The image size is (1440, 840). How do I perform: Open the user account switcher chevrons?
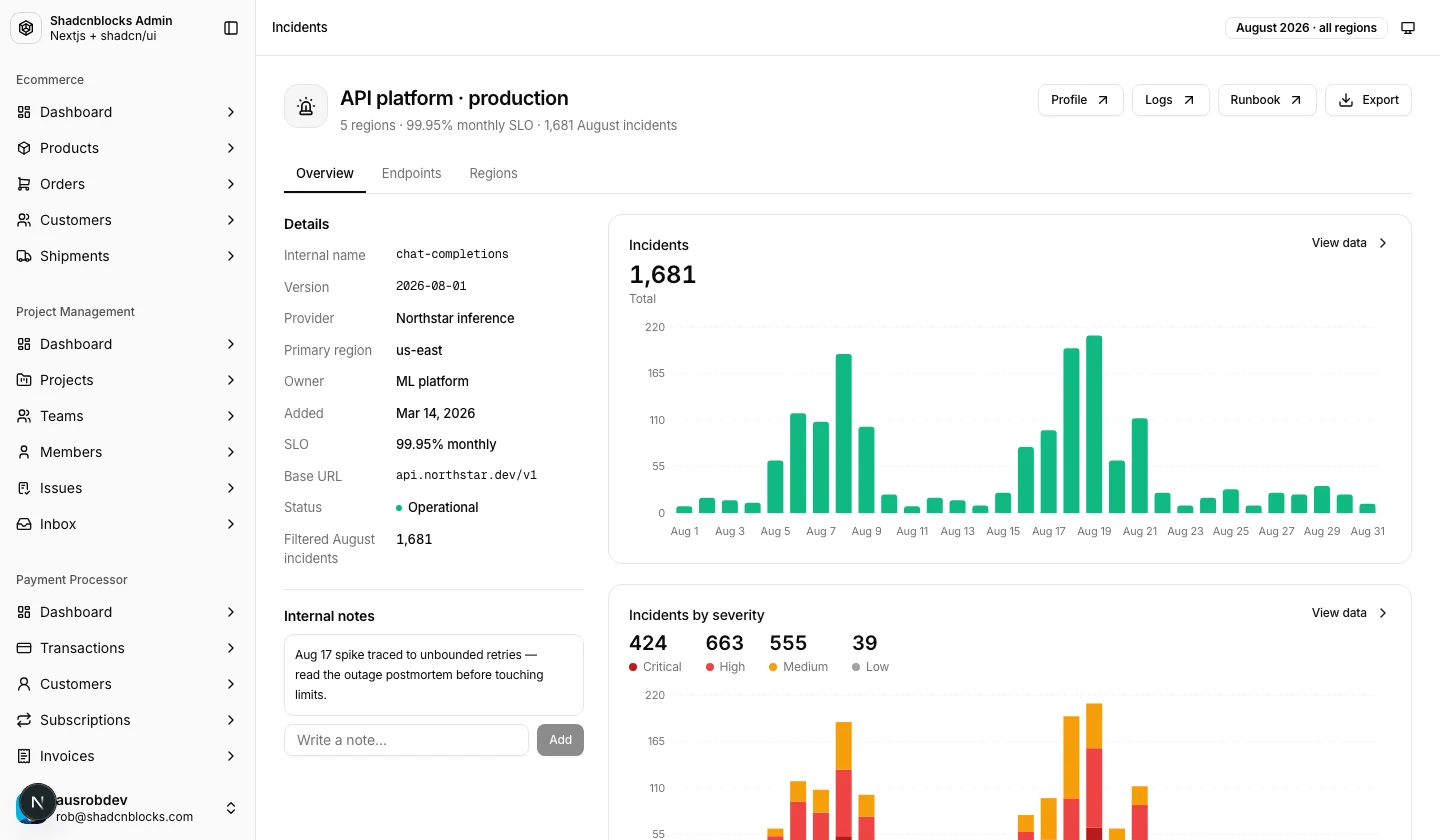231,808
